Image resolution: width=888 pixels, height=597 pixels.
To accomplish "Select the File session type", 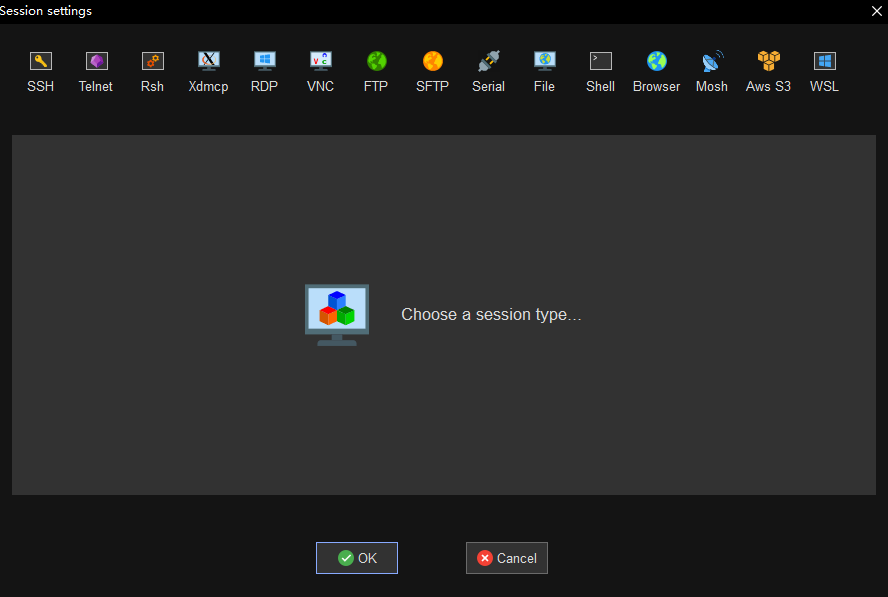I will coord(544,72).
